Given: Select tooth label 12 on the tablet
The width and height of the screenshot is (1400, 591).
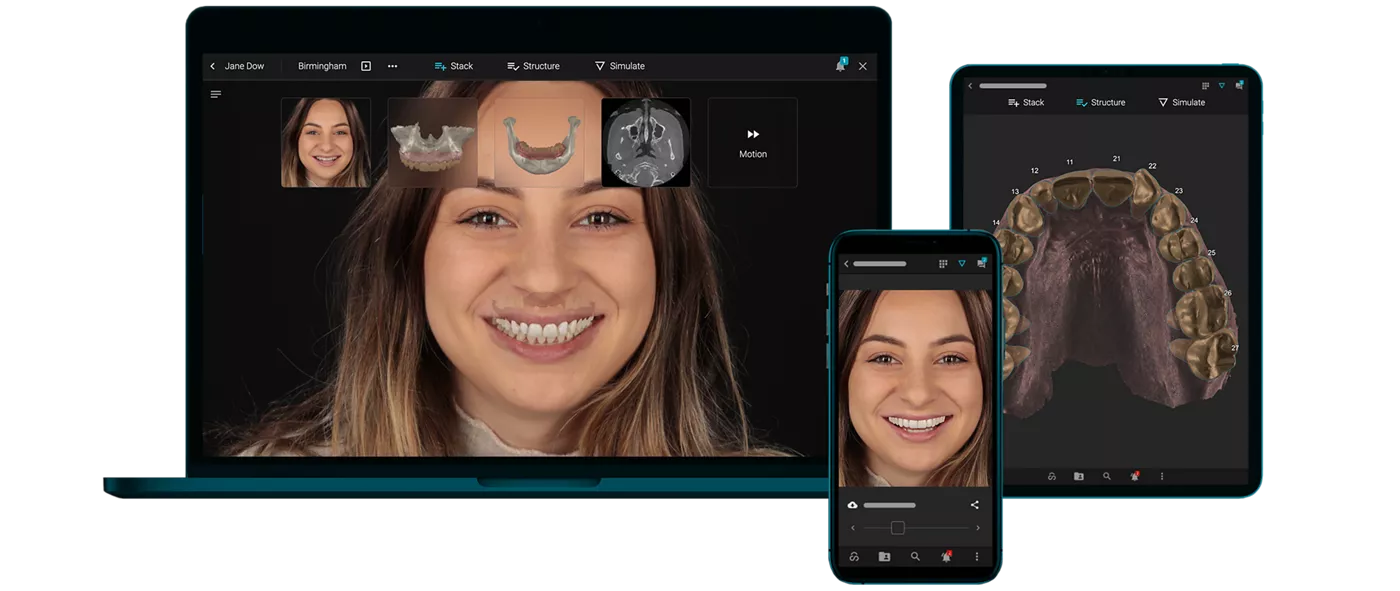Looking at the screenshot, I should coord(1035,171).
